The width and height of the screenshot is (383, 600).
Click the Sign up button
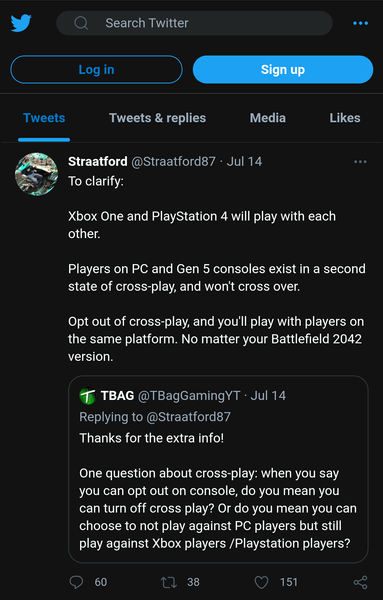[x=283, y=70]
